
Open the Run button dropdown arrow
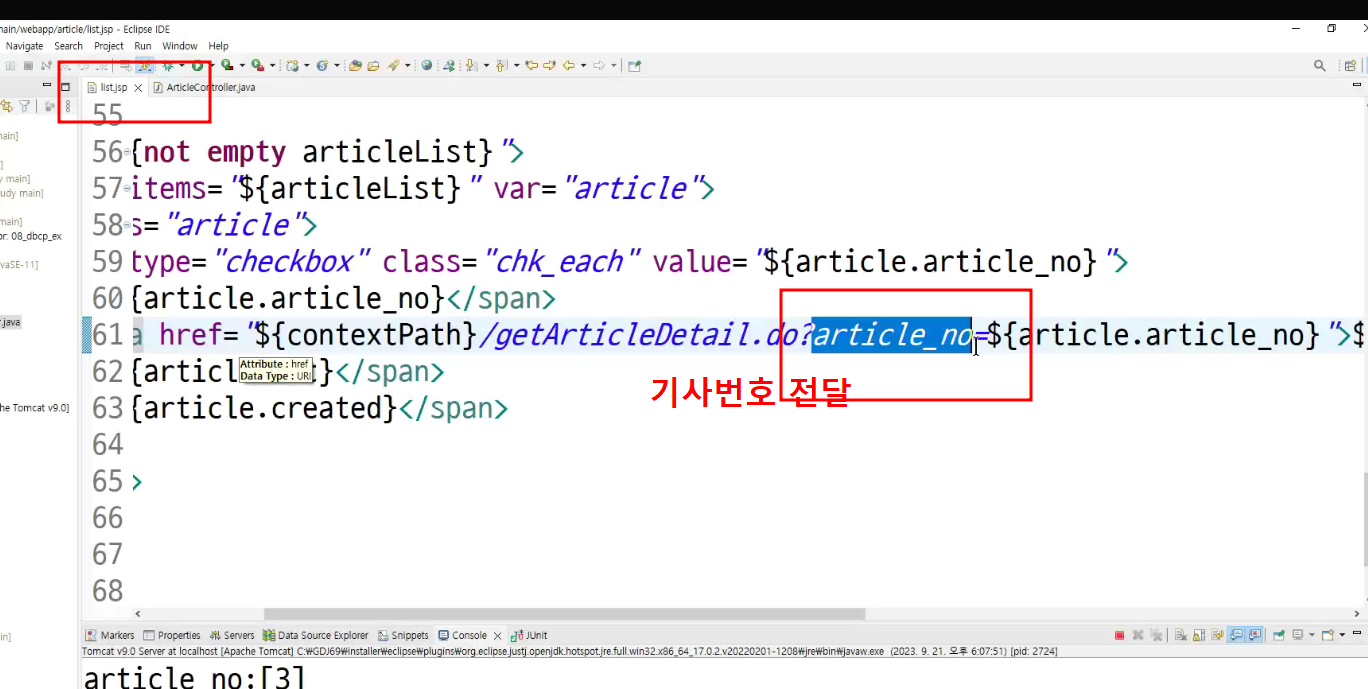click(x=212, y=66)
